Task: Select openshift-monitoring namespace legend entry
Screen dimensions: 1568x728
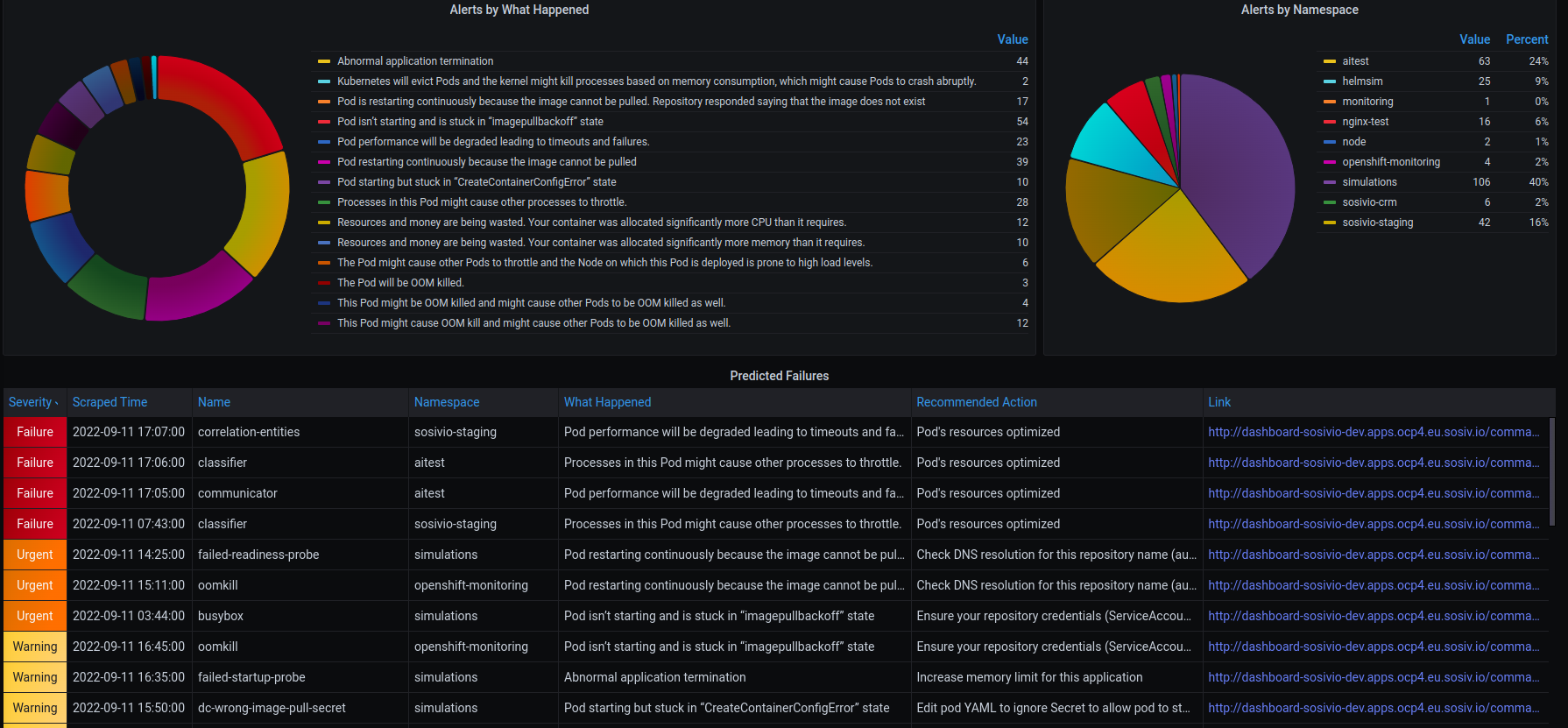Action: tap(1391, 162)
